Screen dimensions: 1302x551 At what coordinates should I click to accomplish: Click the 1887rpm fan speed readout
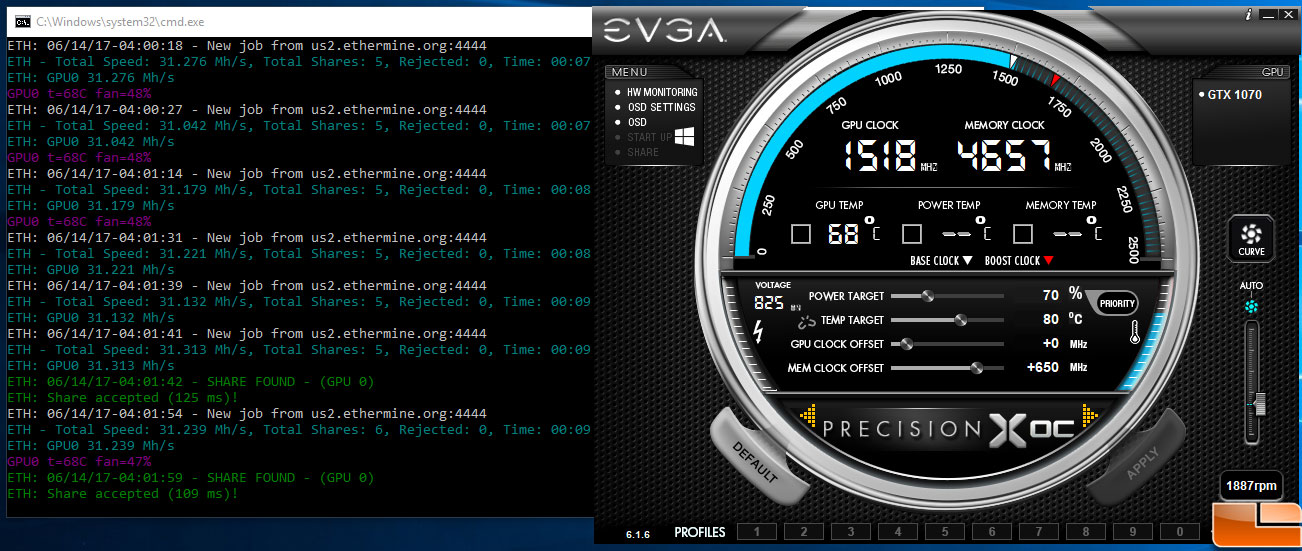[1251, 486]
